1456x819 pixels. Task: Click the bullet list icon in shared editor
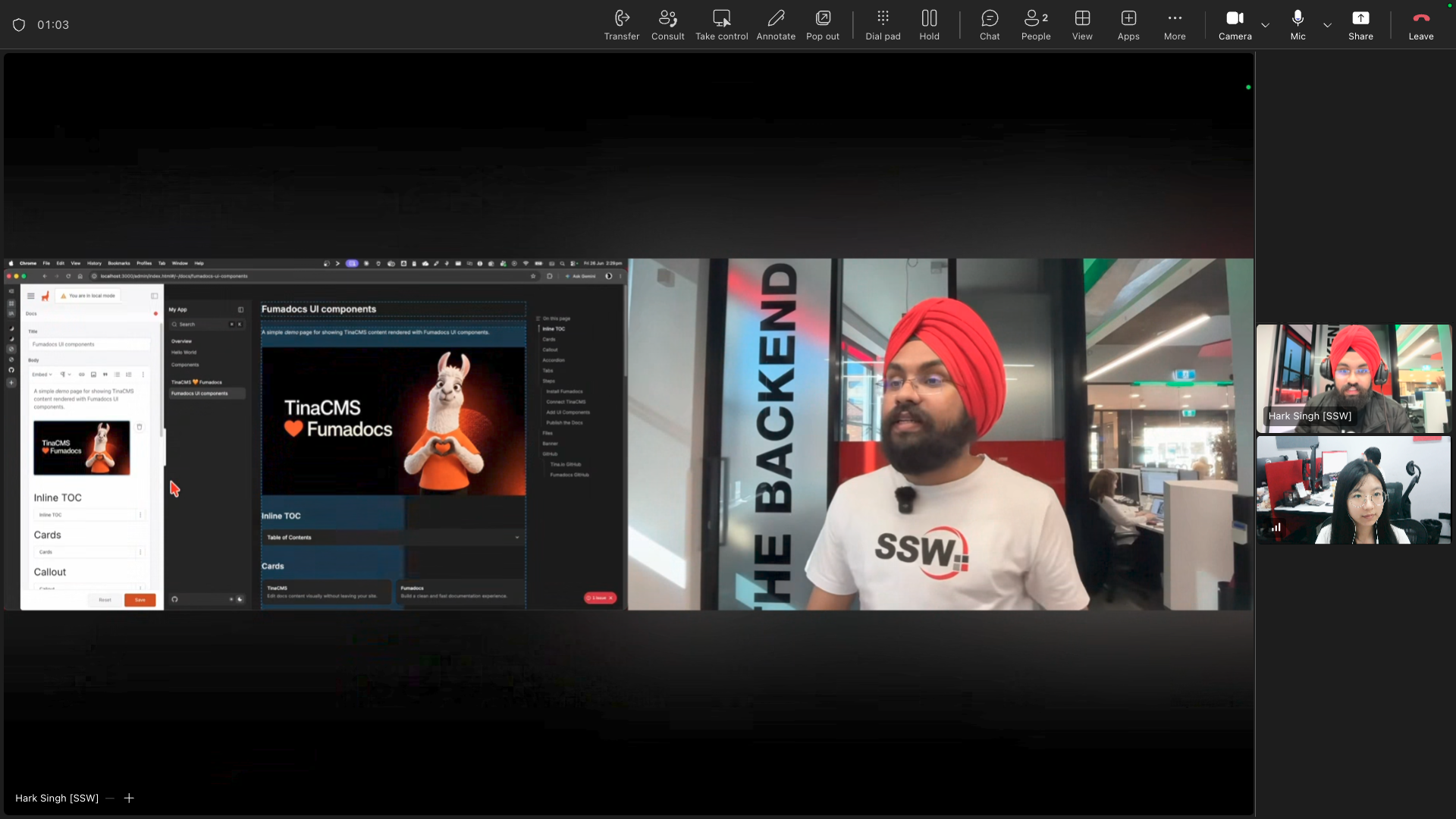point(117,375)
